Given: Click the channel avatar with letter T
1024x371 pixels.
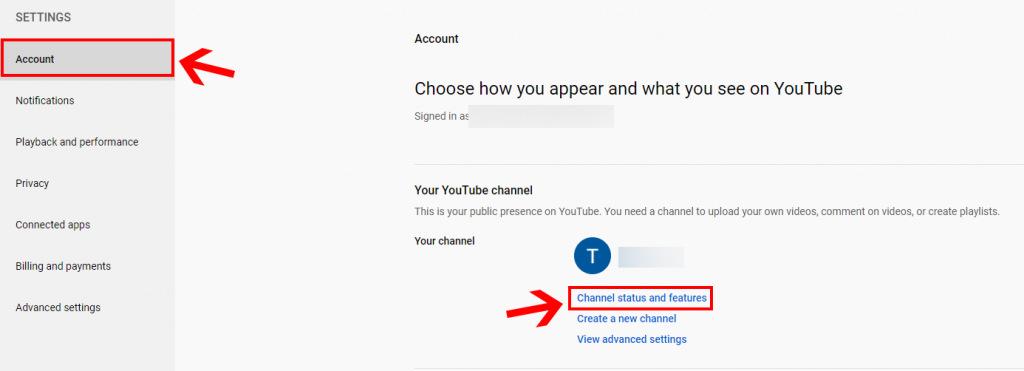Looking at the screenshot, I should point(592,256).
